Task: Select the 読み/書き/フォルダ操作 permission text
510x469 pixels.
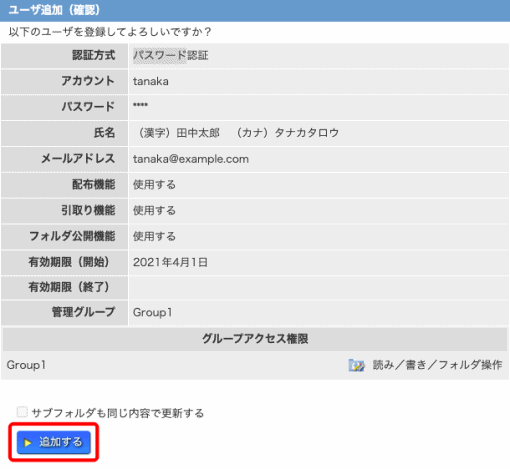Action: pyautogui.click(x=437, y=365)
